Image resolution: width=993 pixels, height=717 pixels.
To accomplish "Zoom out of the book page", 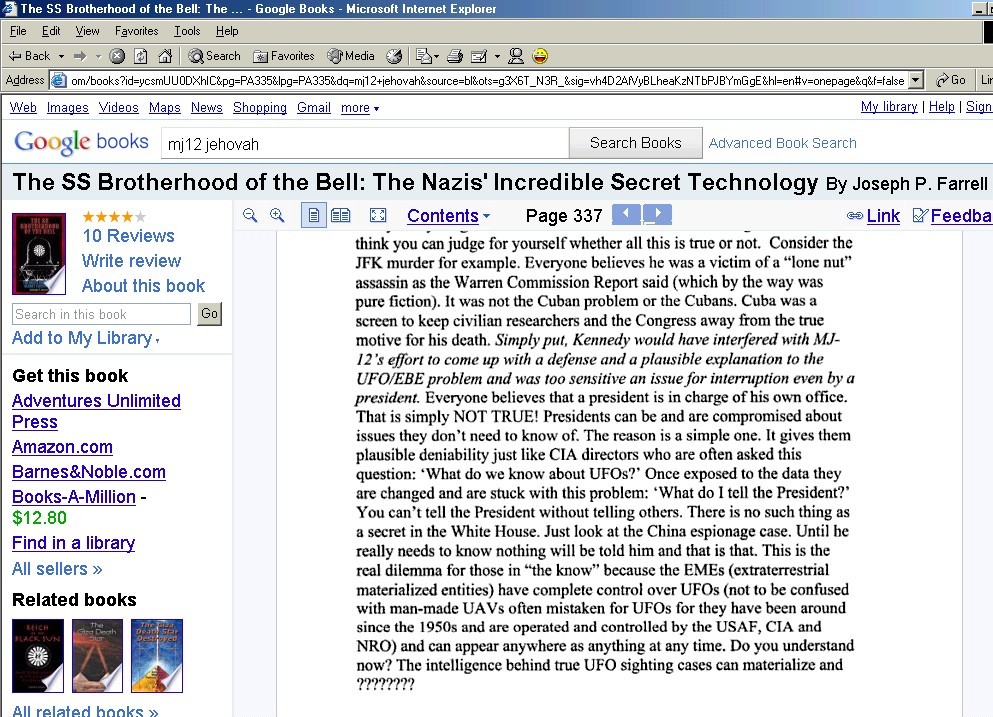I will pos(250,215).
